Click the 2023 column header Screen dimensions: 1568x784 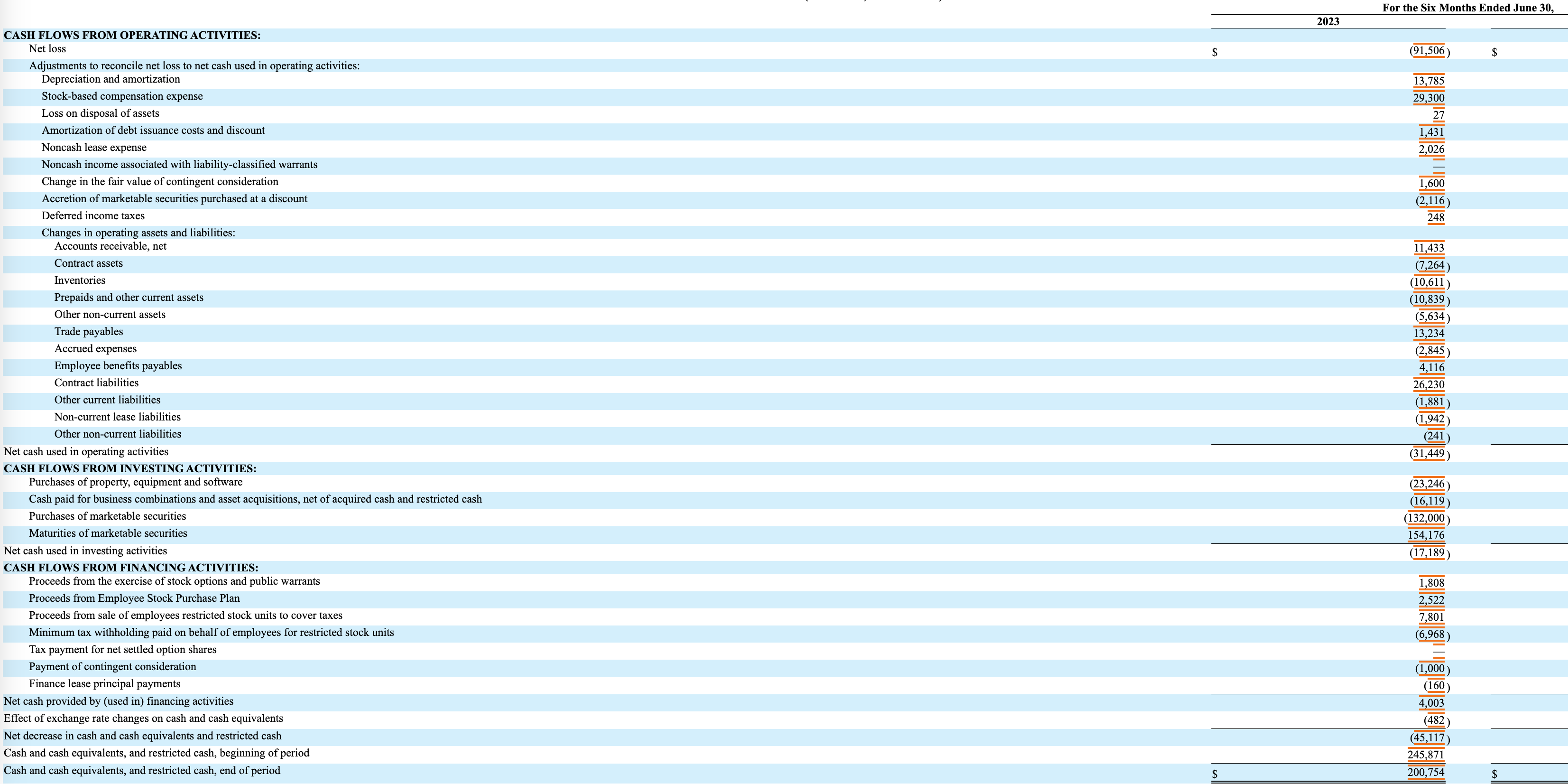pos(1328,21)
